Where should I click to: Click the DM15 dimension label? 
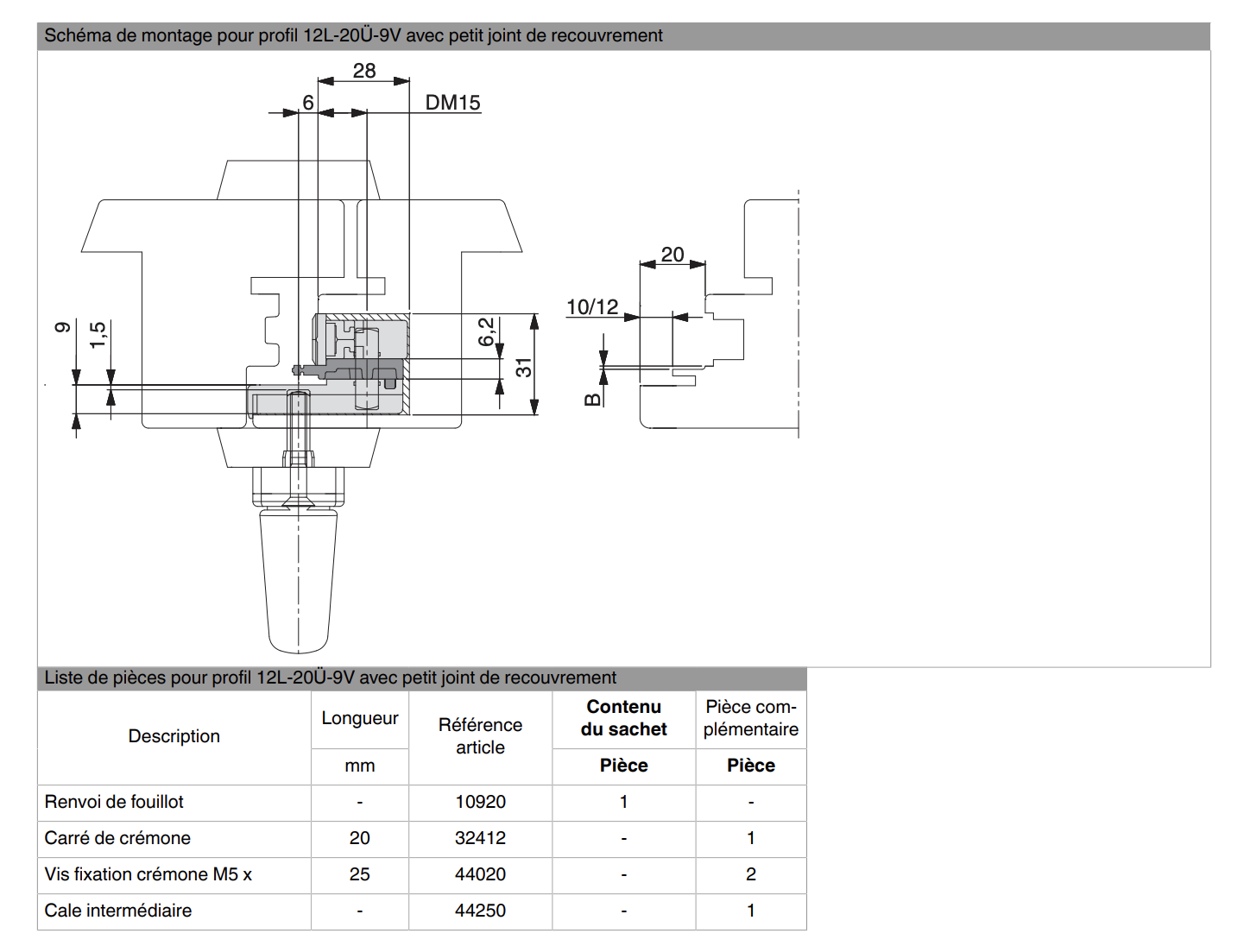(x=452, y=103)
